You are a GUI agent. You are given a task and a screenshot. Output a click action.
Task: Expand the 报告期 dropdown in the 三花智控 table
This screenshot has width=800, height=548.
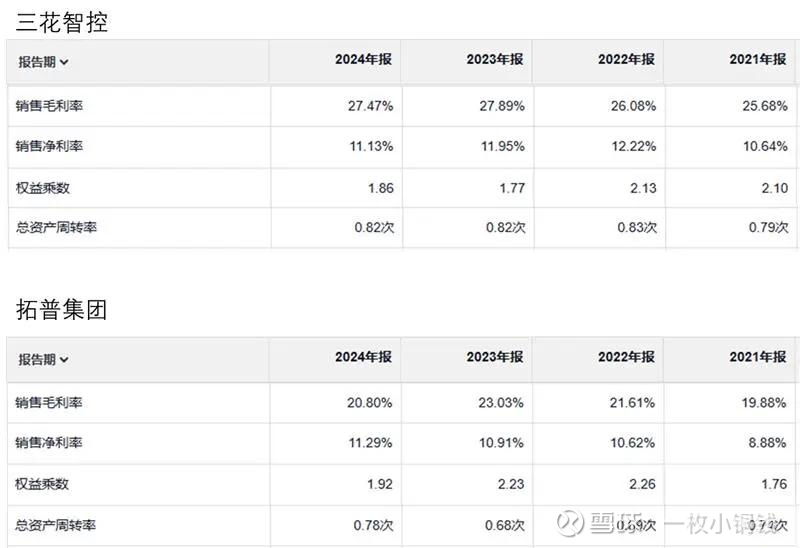44,61
